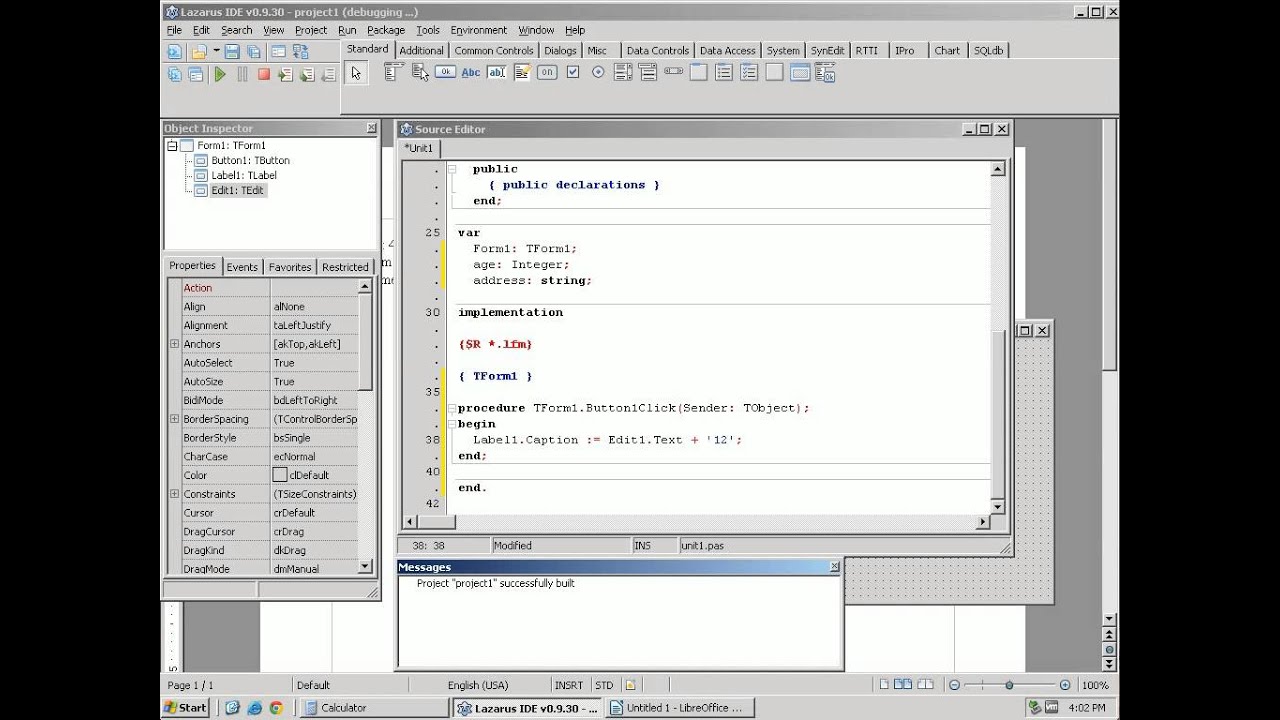1280x720 pixels.
Task: Select the TRadioButton component icon
Action: 598,72
